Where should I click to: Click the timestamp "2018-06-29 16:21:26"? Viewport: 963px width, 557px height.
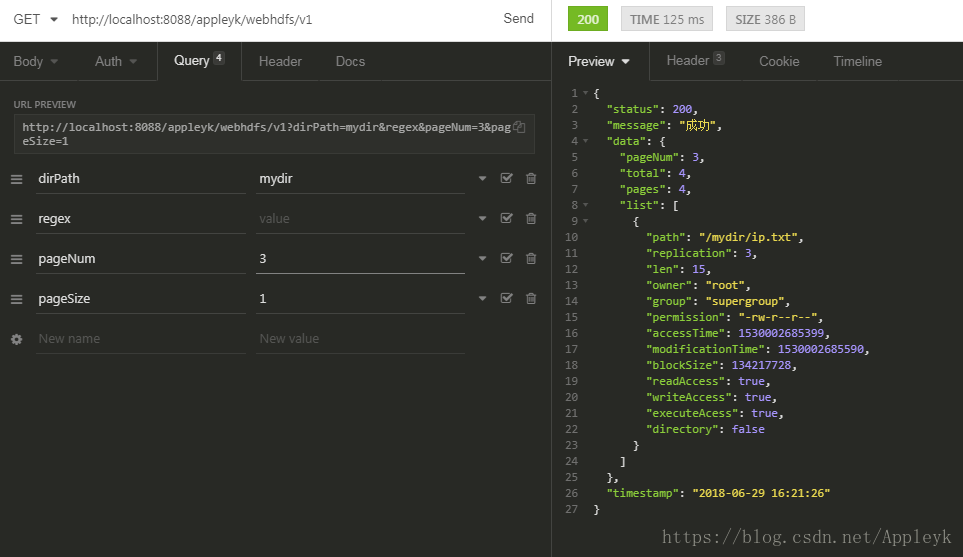click(x=762, y=493)
